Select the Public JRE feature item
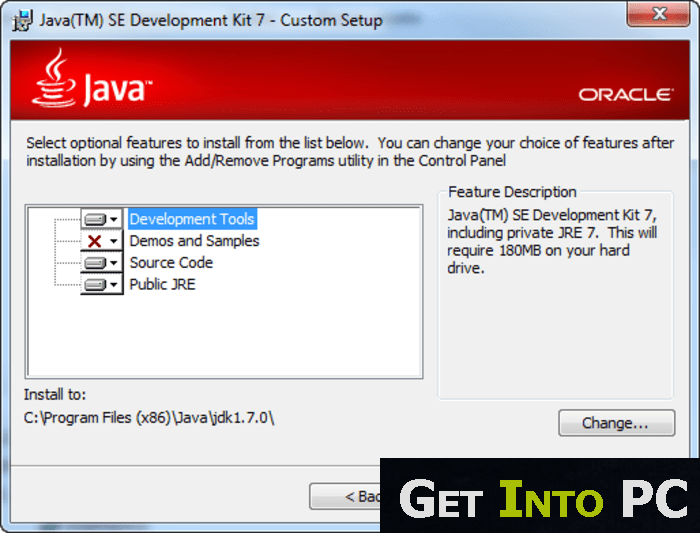The width and height of the screenshot is (700, 533). pos(162,284)
